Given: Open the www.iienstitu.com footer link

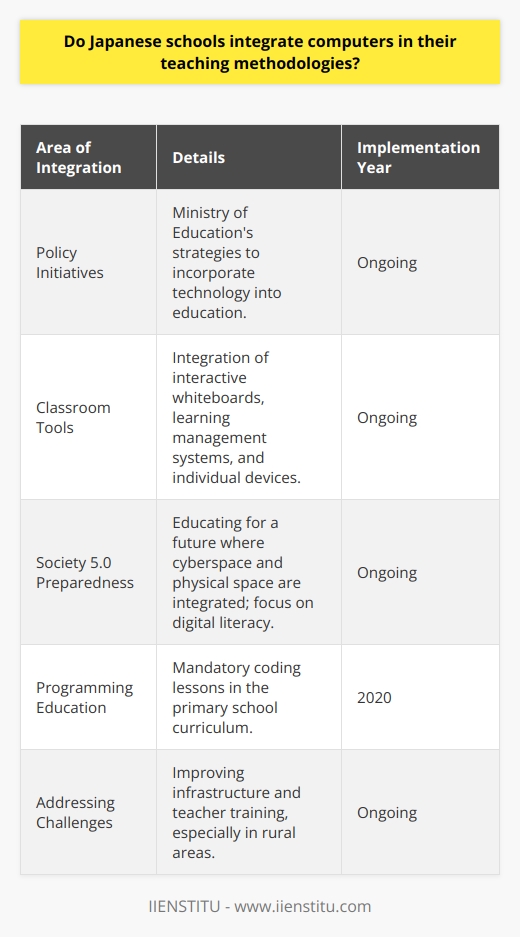Looking at the screenshot, I should (x=303, y=906).
